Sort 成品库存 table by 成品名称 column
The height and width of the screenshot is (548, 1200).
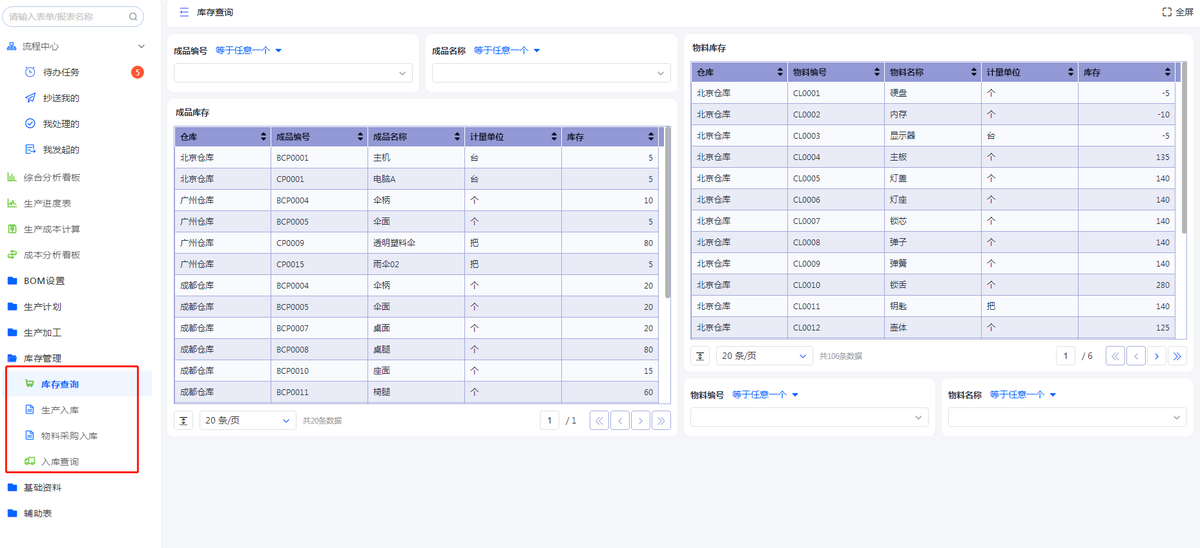point(457,137)
